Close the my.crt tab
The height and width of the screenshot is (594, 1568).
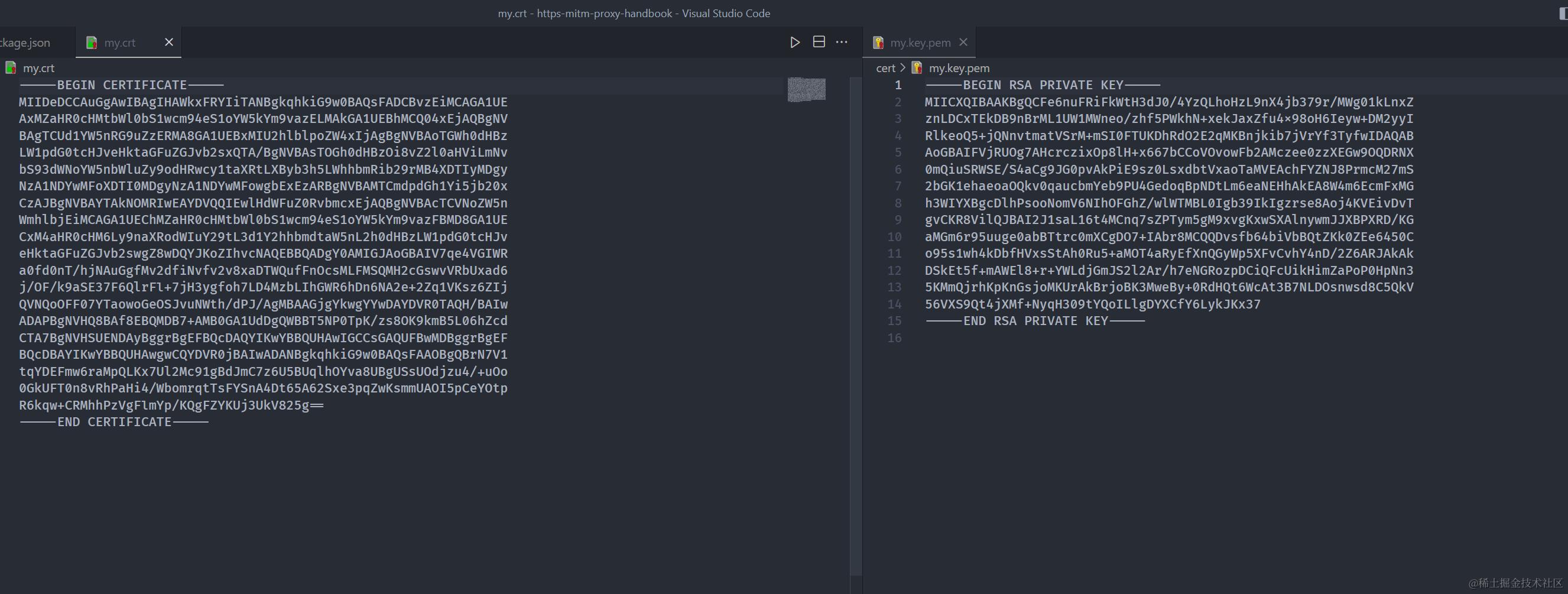point(169,42)
